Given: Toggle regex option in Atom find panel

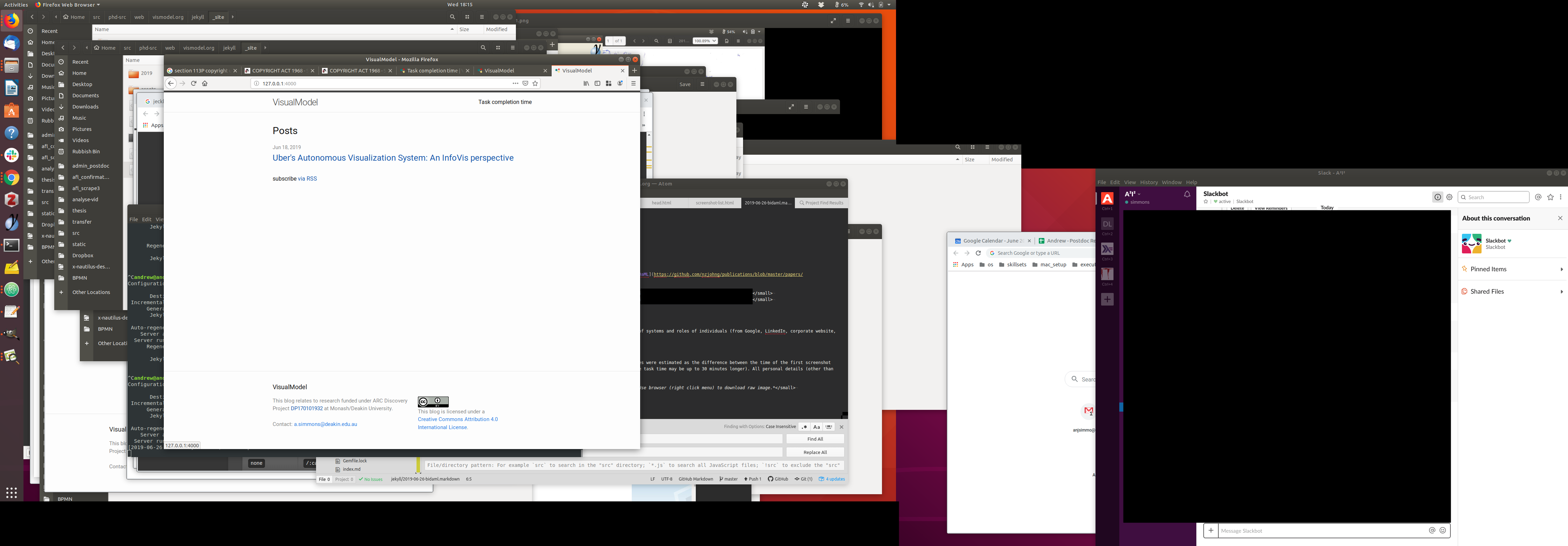Looking at the screenshot, I should pyautogui.click(x=804, y=427).
